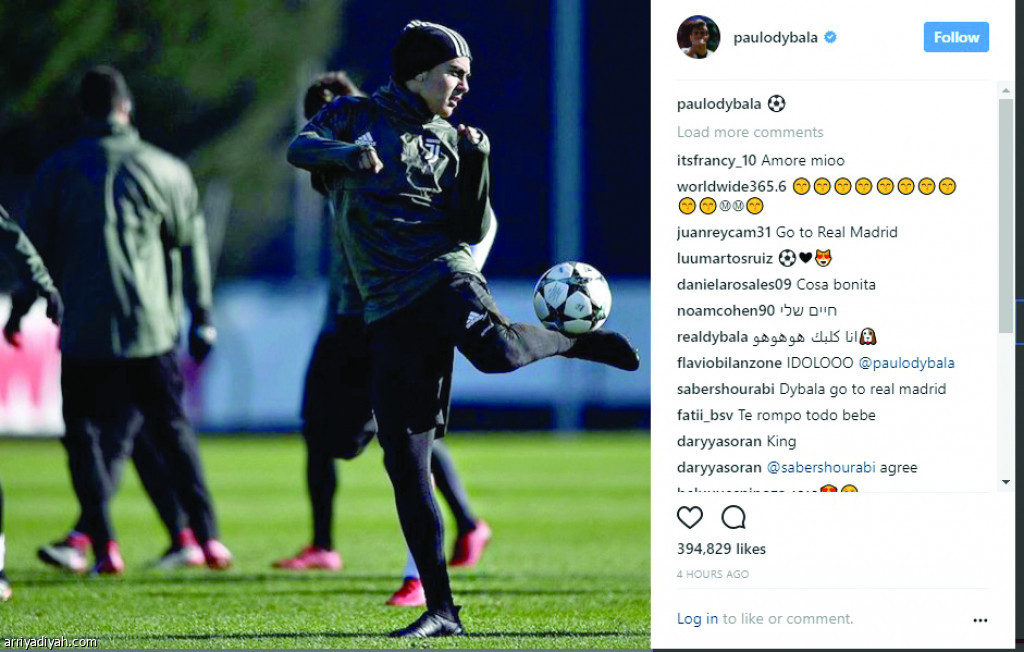Click the heart like icon
Image resolution: width=1024 pixels, height=652 pixels.
[690, 517]
